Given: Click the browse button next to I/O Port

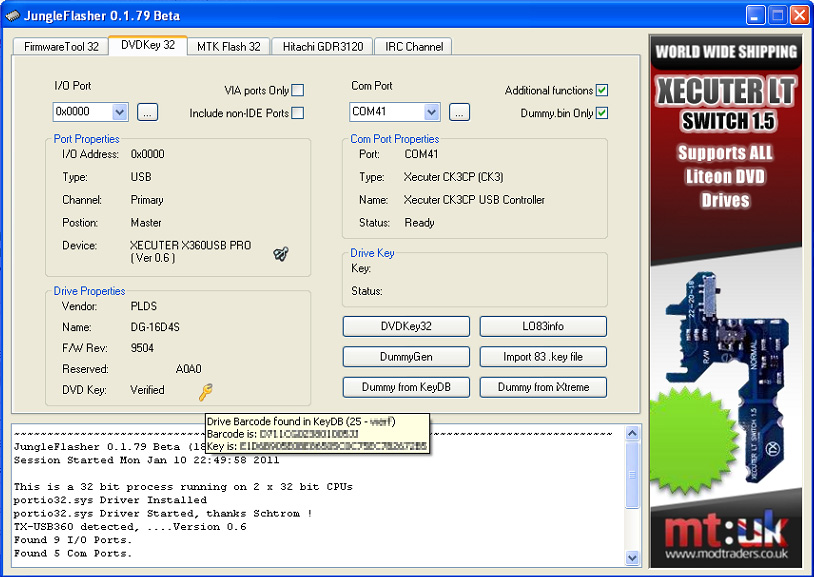Looking at the screenshot, I should (147, 112).
